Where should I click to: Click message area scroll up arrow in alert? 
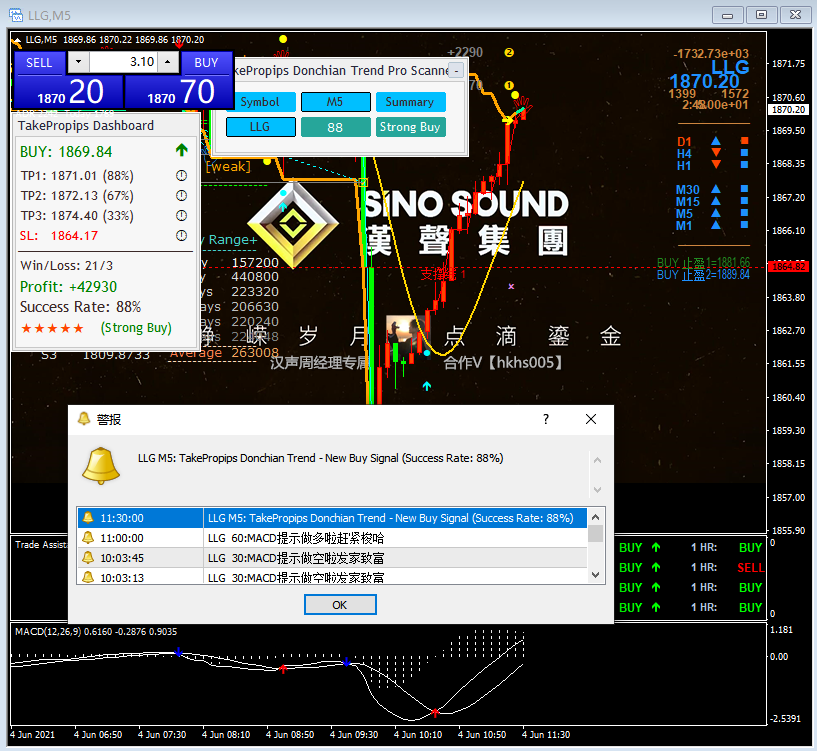coord(597,460)
